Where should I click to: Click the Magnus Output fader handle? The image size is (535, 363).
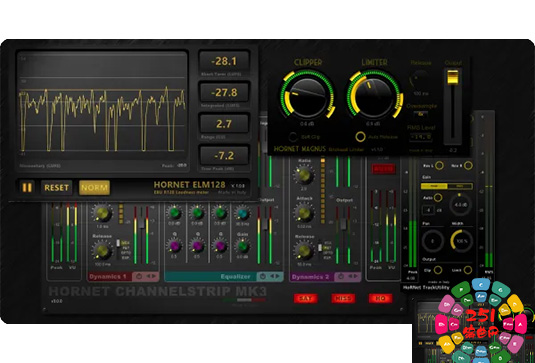[453, 76]
